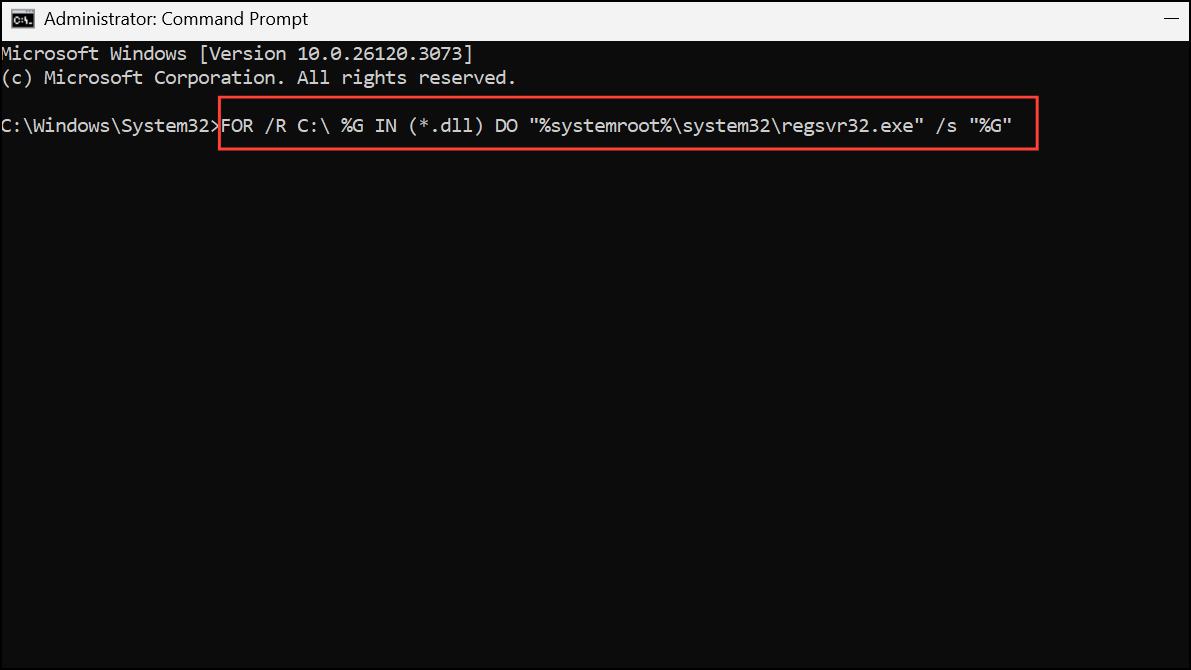Click the "Microsoft Corporation" copyright text
This screenshot has height=670, width=1191.
[162, 78]
